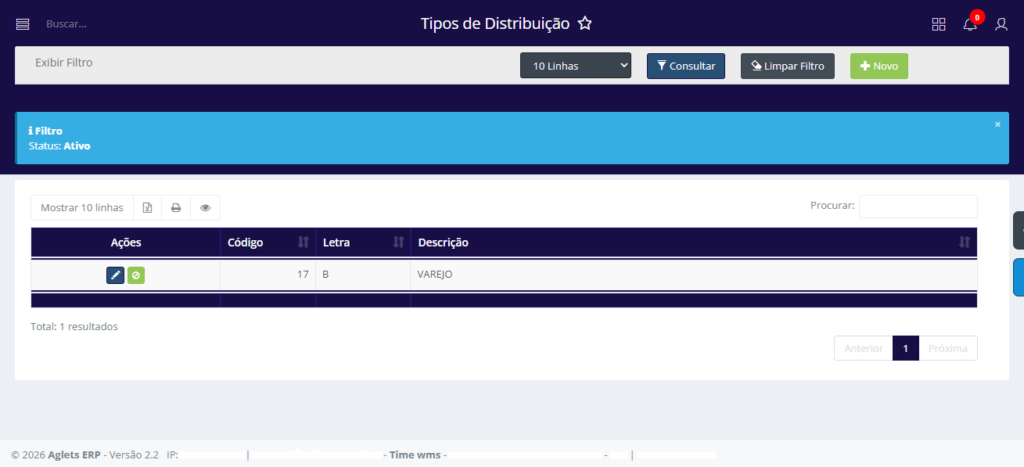Deactivate the VAREJO record with green button

point(136,275)
